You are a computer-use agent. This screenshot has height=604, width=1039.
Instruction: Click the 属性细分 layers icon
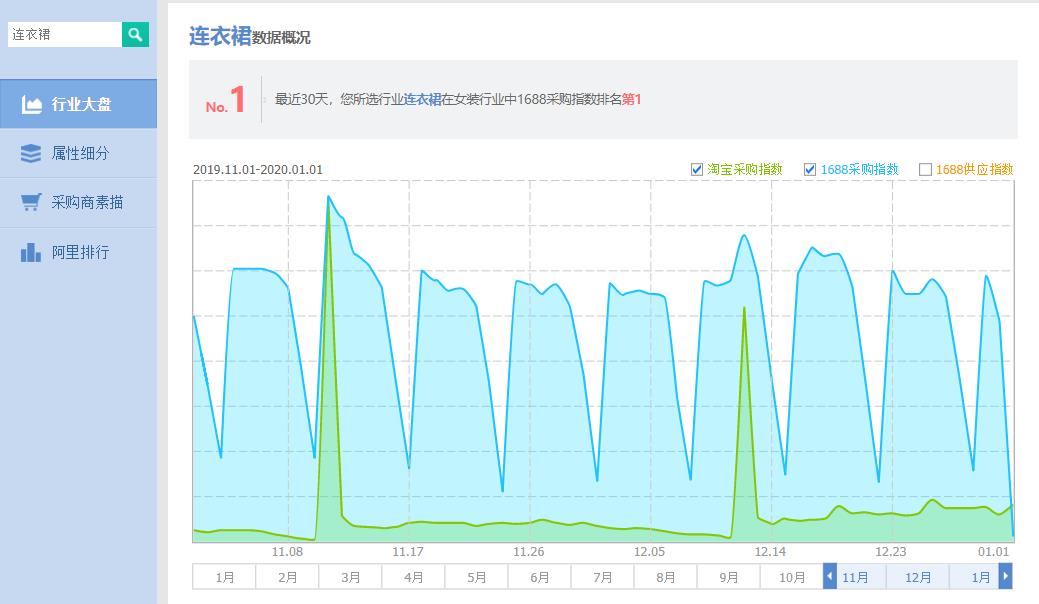[31, 153]
